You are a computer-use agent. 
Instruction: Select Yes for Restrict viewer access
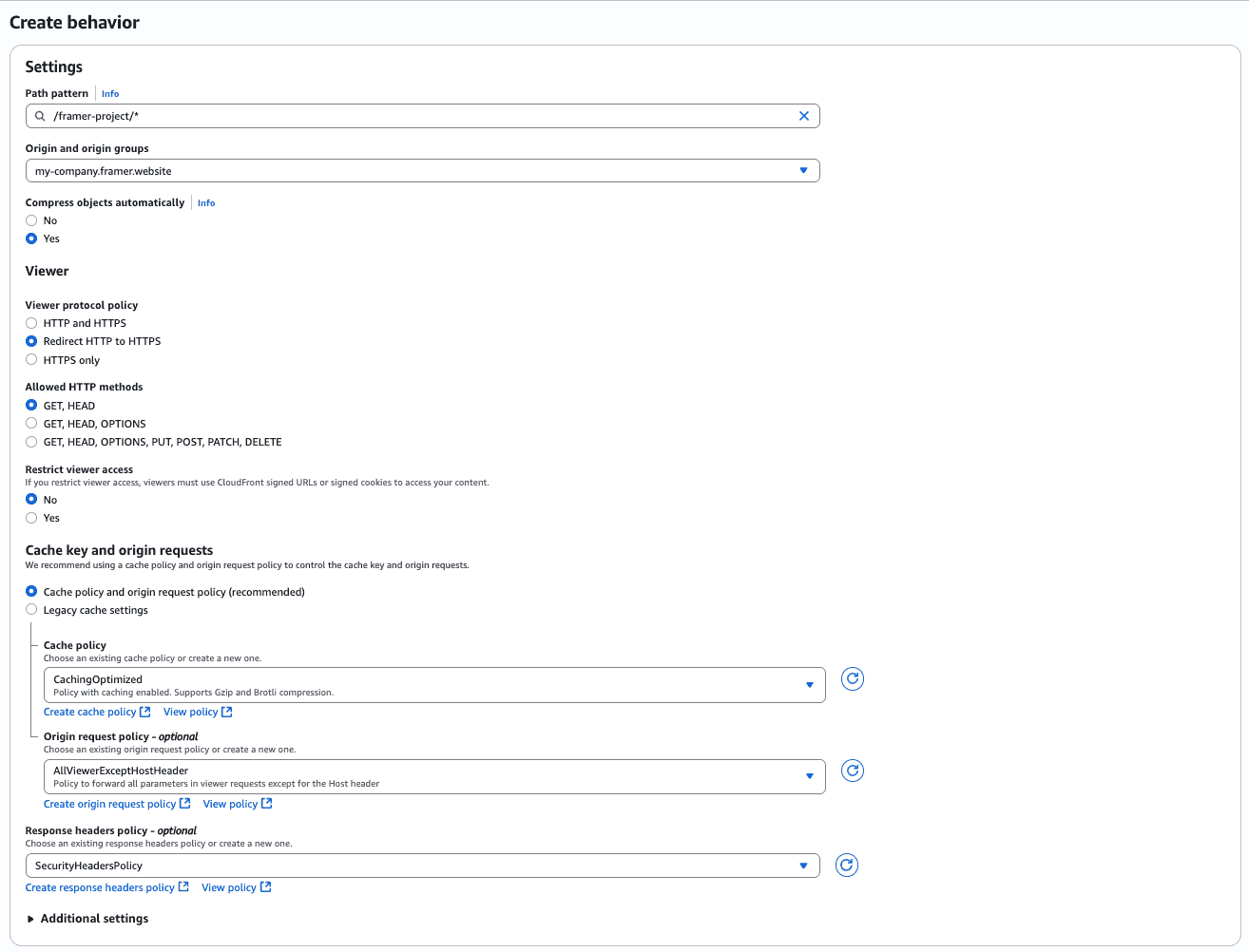click(31, 518)
